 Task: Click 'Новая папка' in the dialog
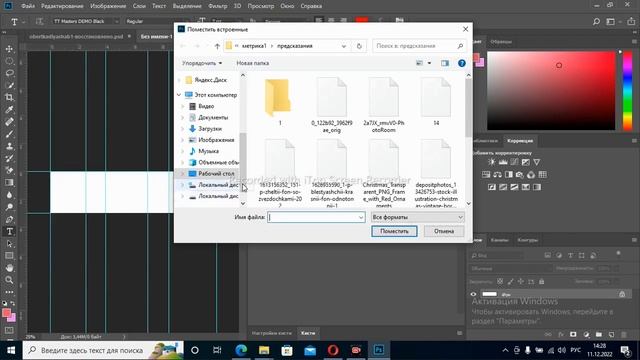tap(253, 63)
